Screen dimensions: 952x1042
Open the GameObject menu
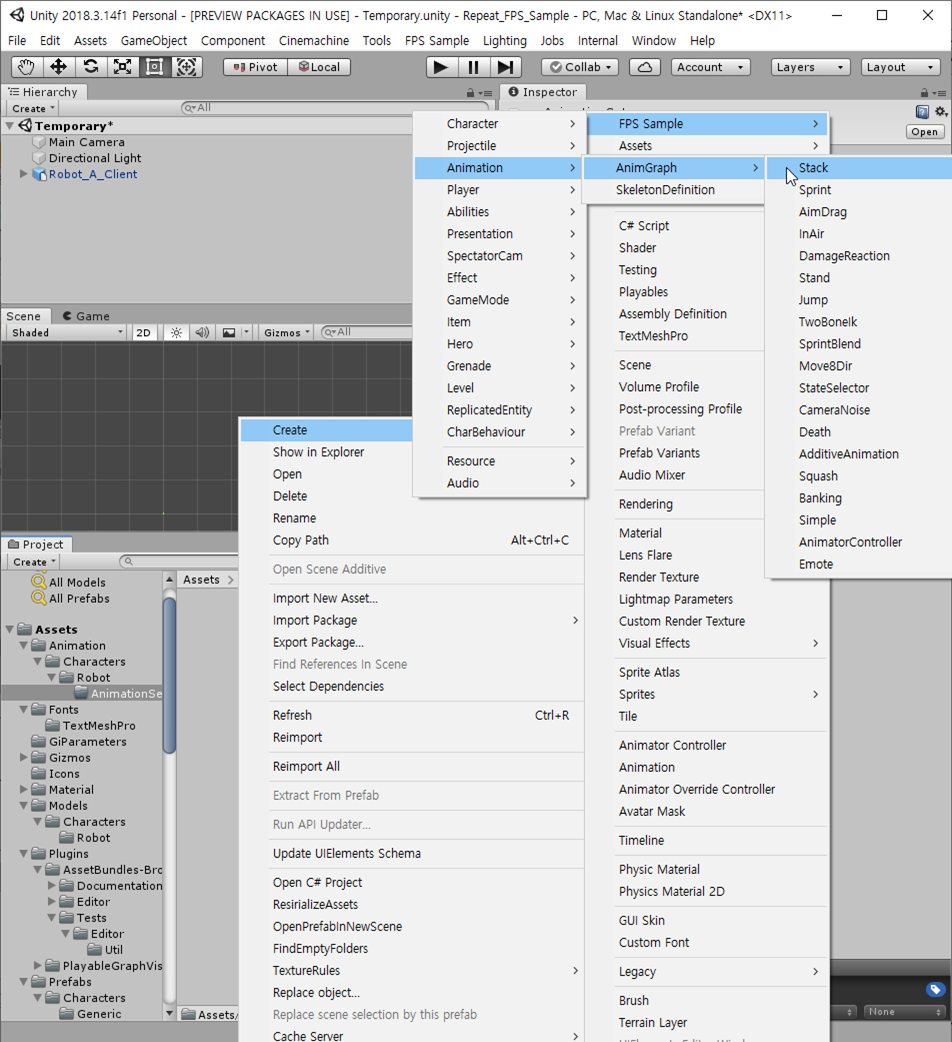coord(154,41)
